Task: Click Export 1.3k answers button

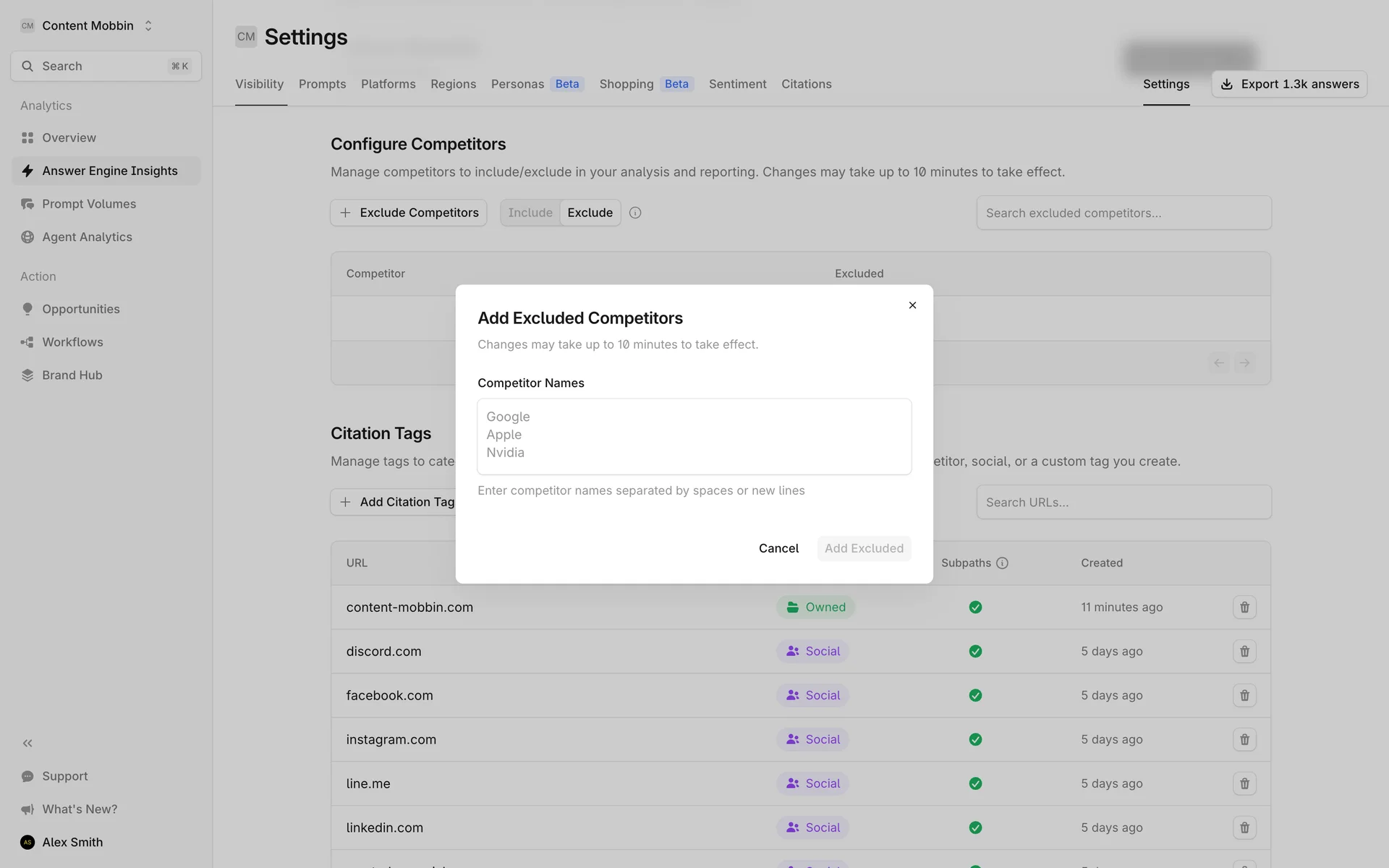Action: [x=1289, y=84]
